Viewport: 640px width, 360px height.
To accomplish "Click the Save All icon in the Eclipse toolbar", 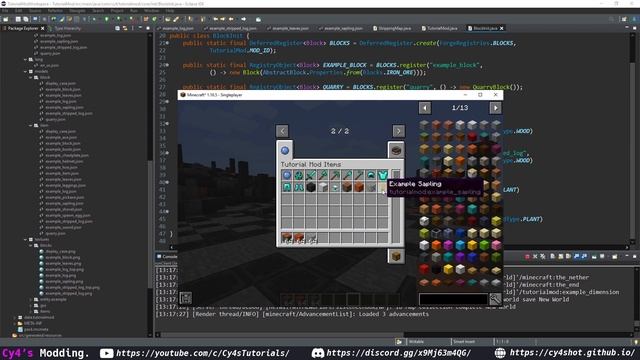I will coord(26,19).
